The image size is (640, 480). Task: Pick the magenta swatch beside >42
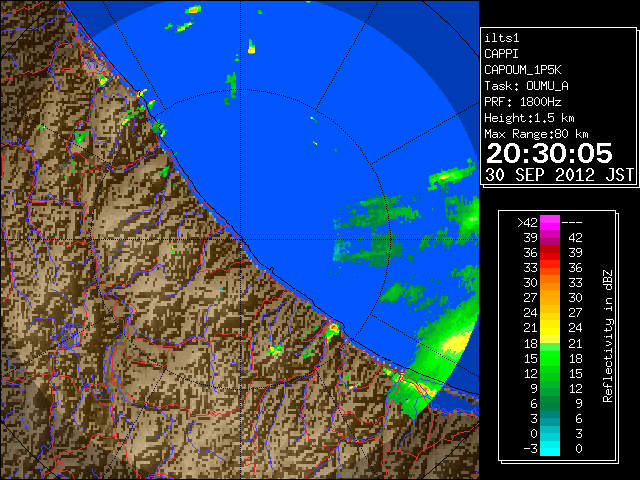(550, 222)
